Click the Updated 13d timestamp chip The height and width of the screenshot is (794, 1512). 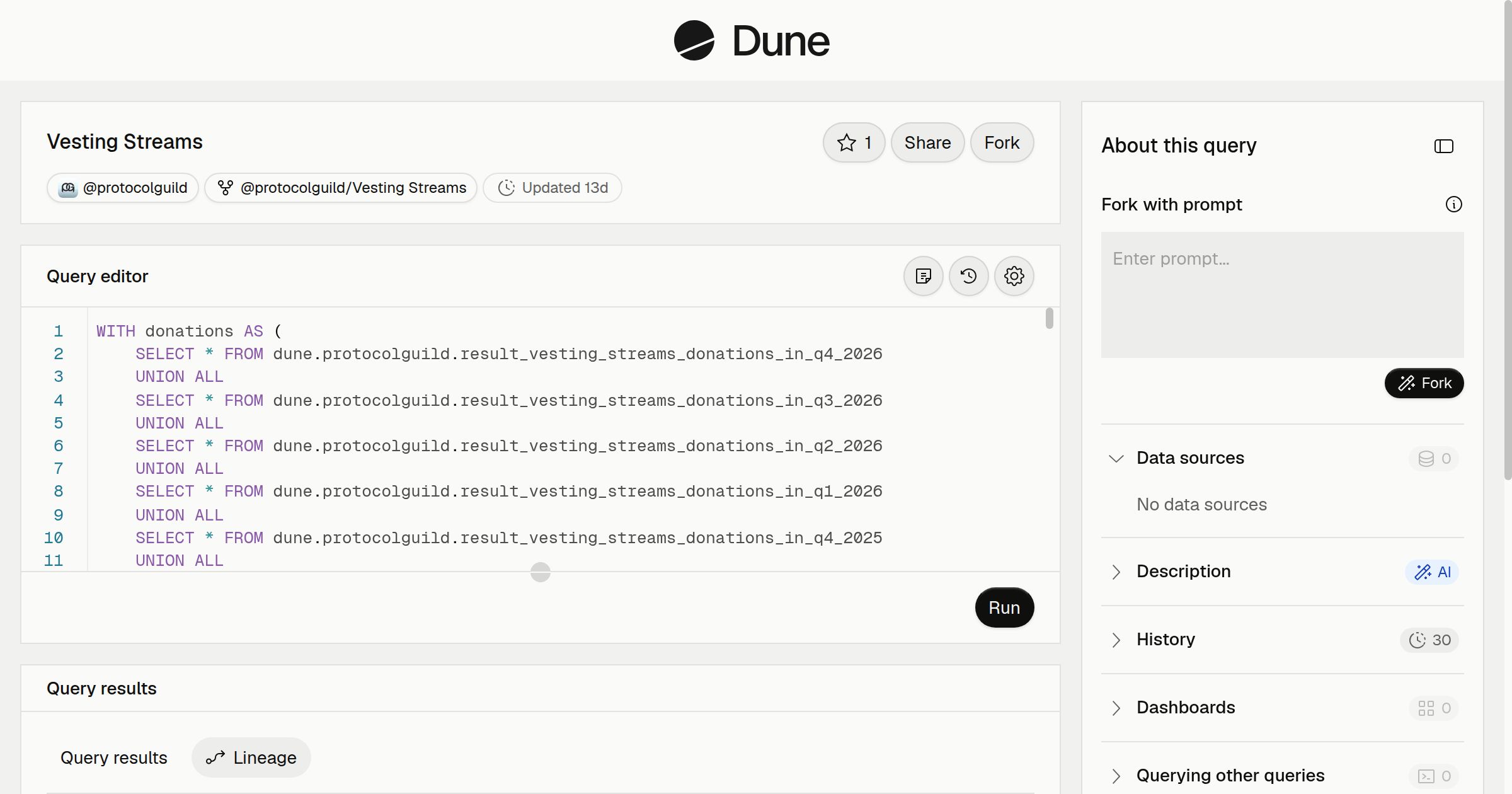click(x=553, y=188)
